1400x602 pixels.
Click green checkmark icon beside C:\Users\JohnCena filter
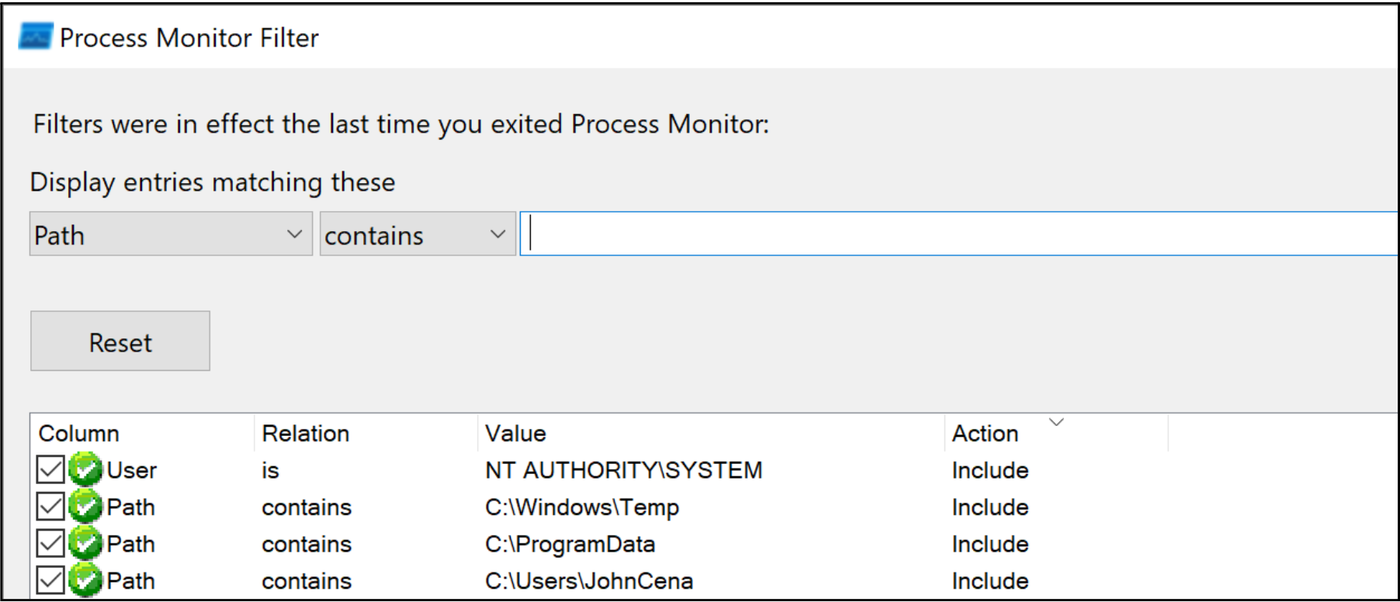[86, 581]
